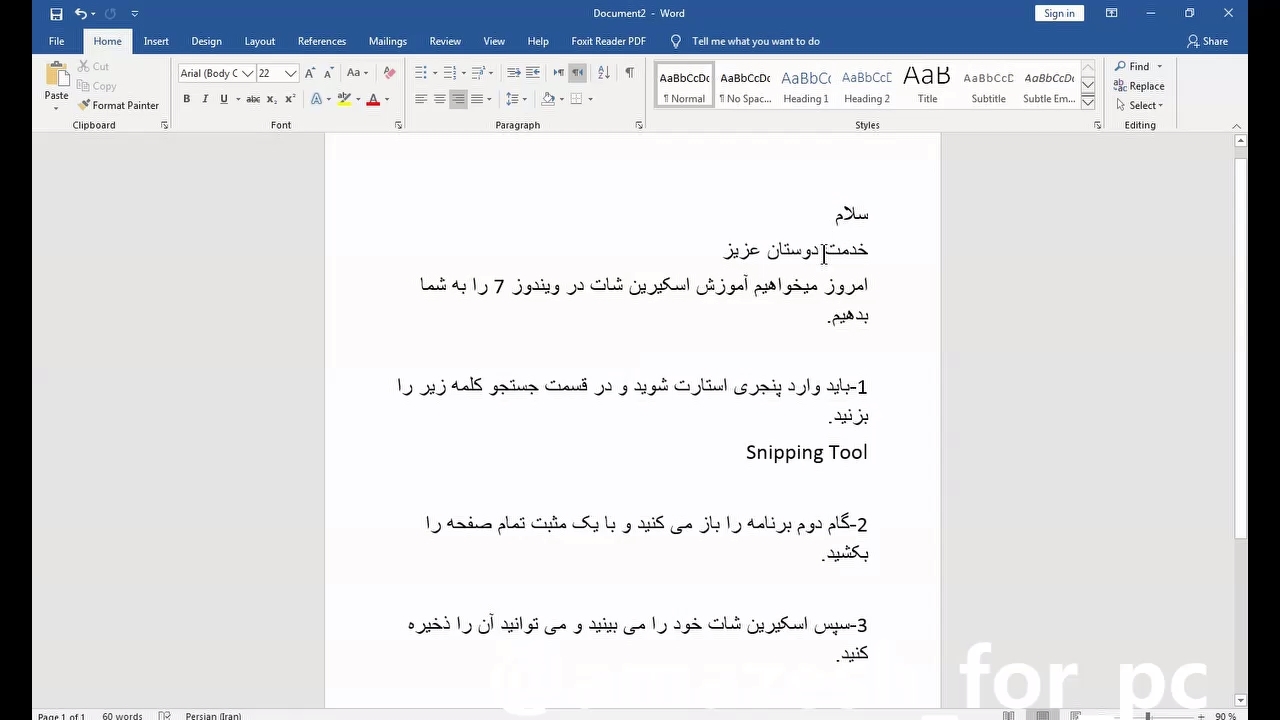Switch to the References tab
Viewport: 1280px width, 720px height.
(x=321, y=41)
